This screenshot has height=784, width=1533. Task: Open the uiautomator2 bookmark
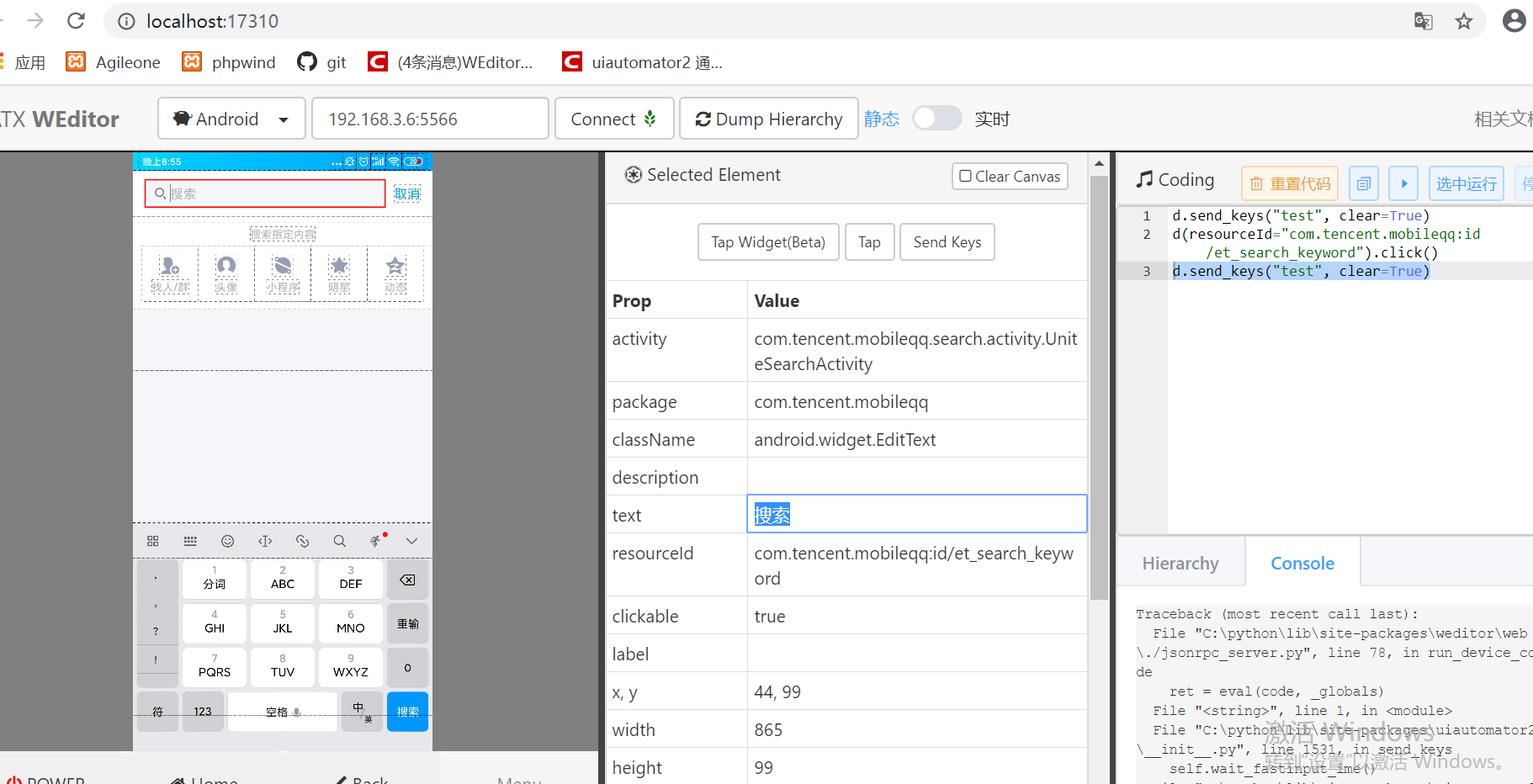(x=643, y=62)
